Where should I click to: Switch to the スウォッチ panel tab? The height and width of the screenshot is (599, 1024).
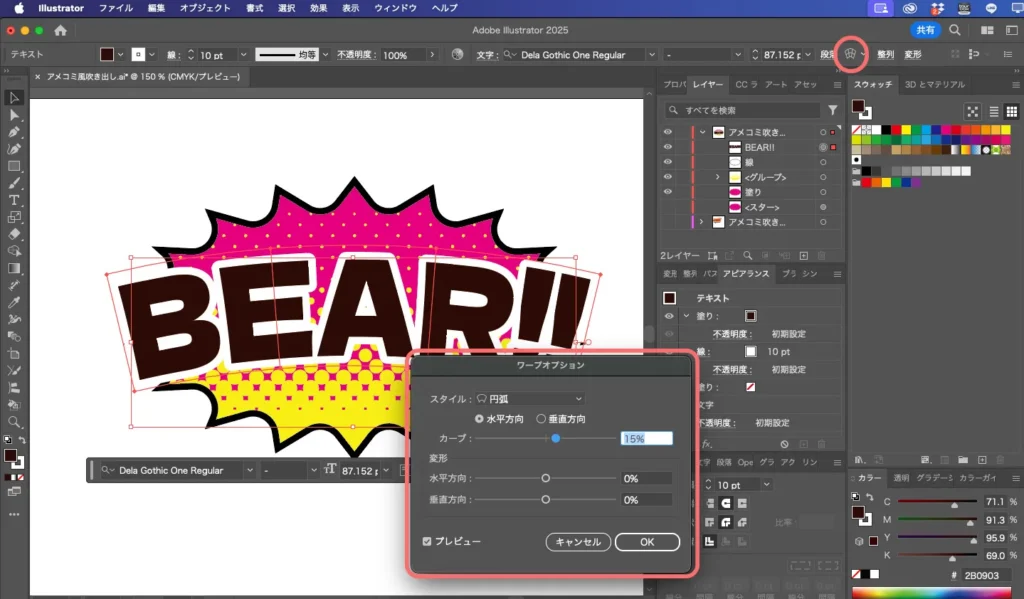coord(874,84)
